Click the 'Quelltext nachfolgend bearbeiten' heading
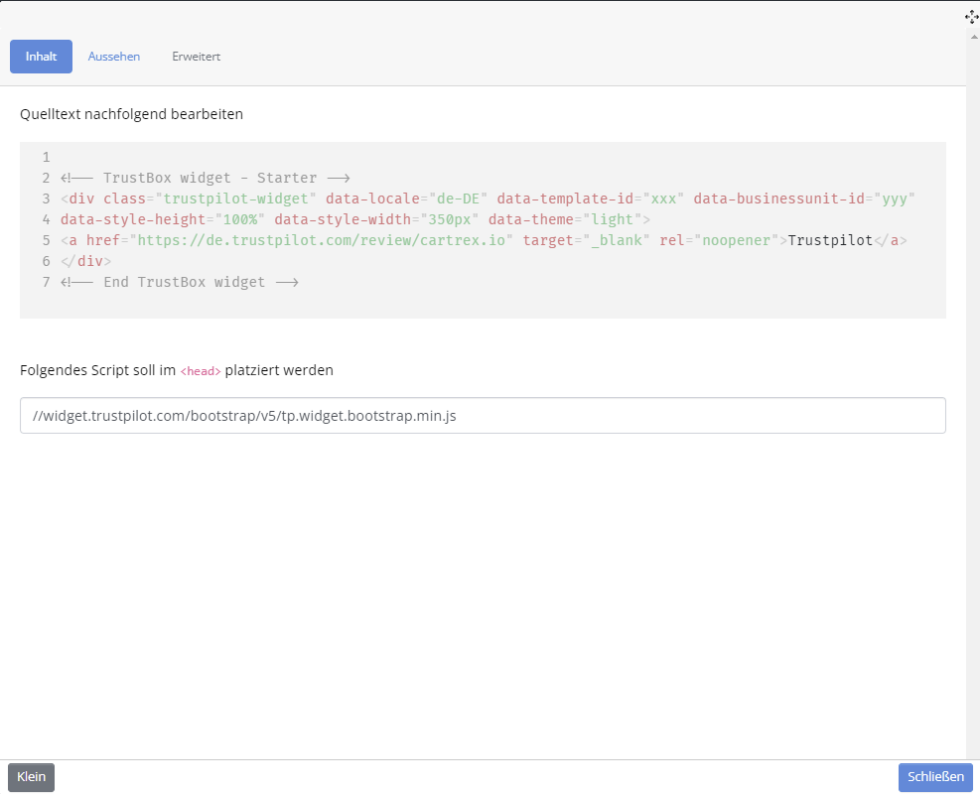This screenshot has width=980, height=794. 131,114
